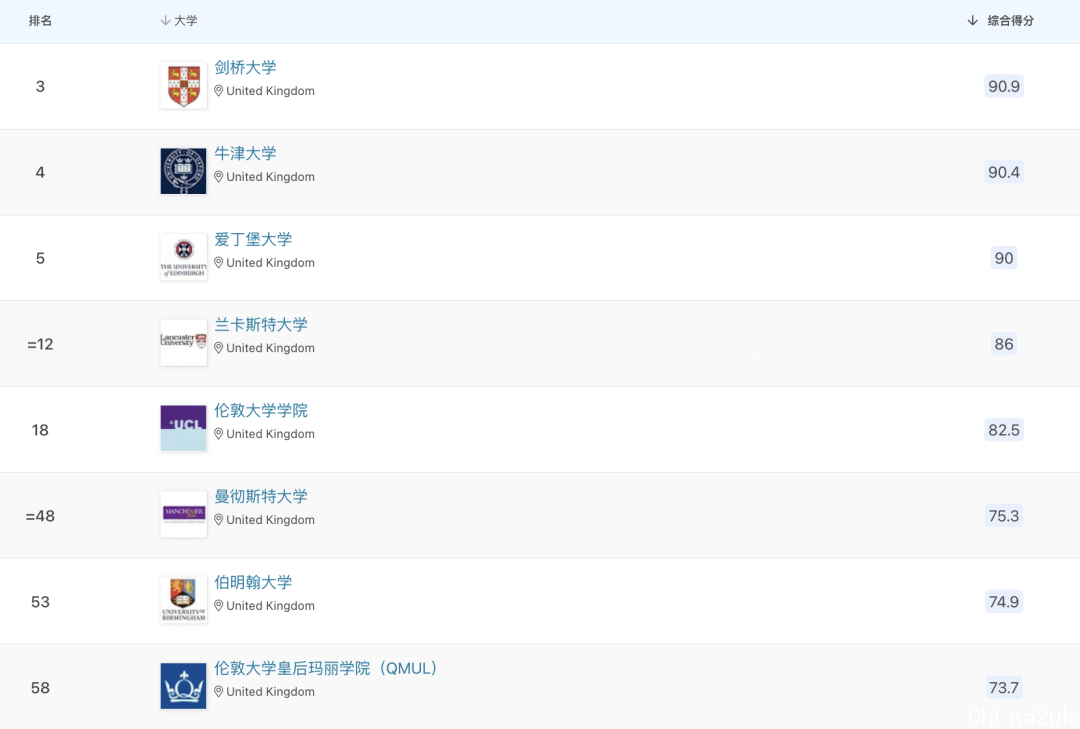Viewport: 1080px width, 729px height.
Task: Click the University of Birmingham crest
Action: coord(183,601)
